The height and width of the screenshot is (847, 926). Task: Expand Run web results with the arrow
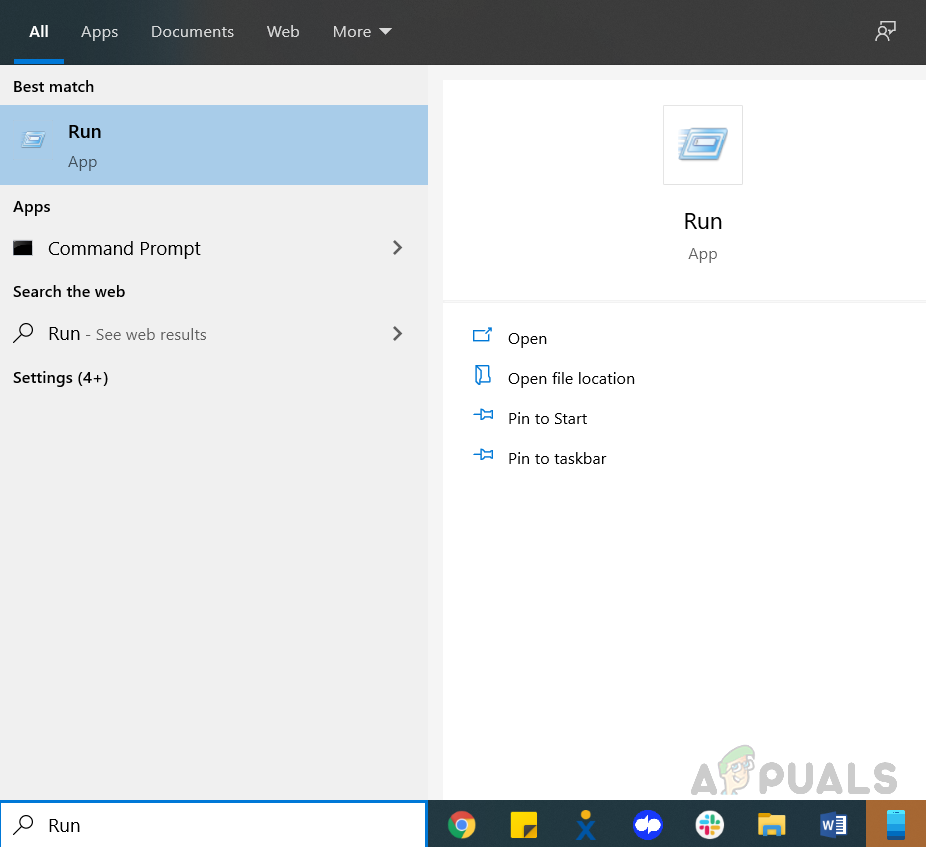point(398,334)
